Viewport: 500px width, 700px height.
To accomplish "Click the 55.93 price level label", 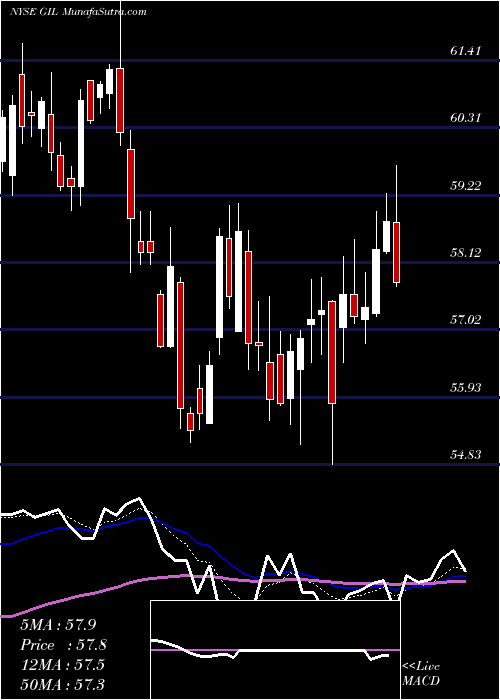I will [x=465, y=388].
